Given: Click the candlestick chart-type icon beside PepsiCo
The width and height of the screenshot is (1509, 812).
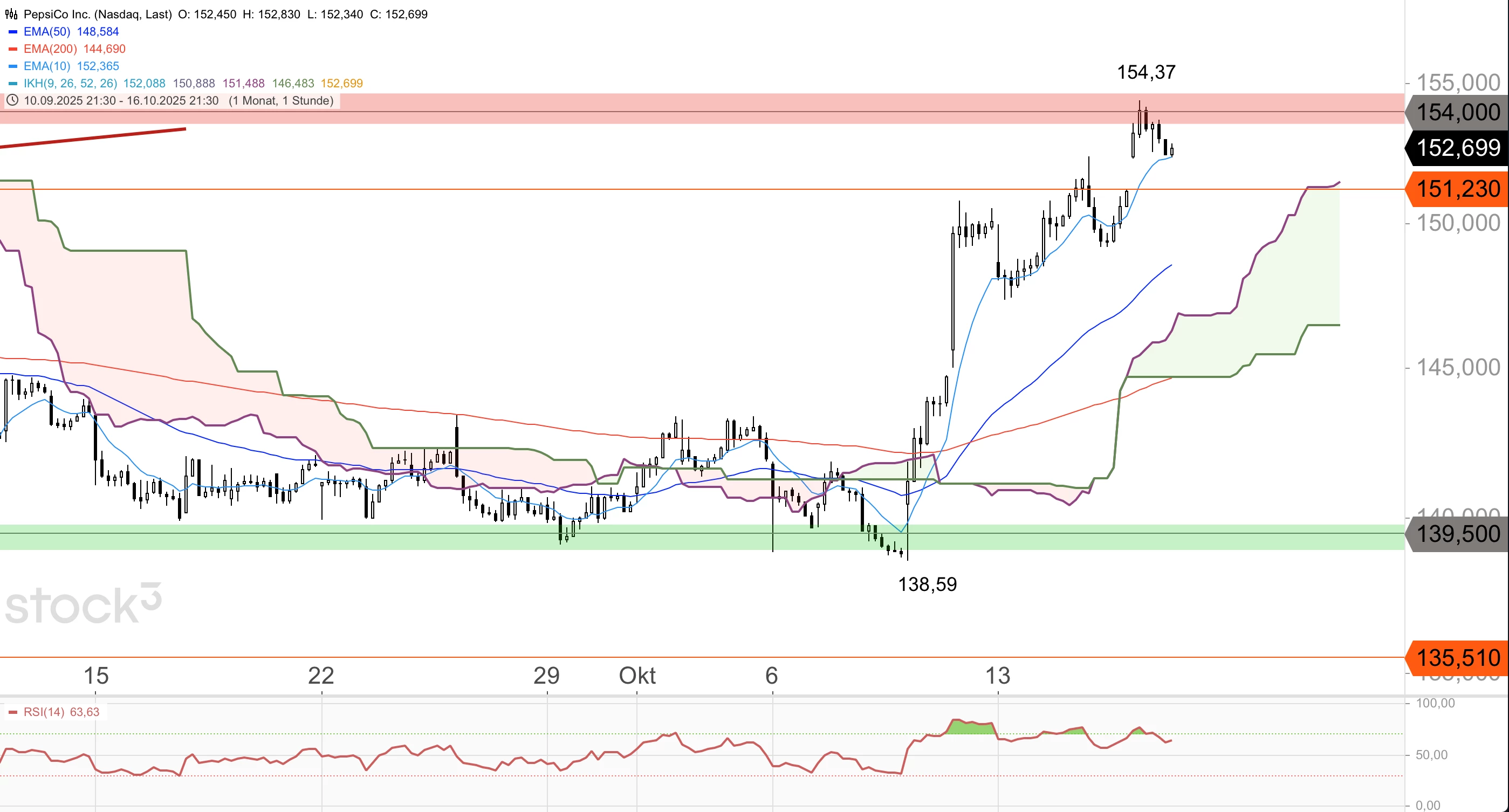Looking at the screenshot, I should click(x=11, y=14).
